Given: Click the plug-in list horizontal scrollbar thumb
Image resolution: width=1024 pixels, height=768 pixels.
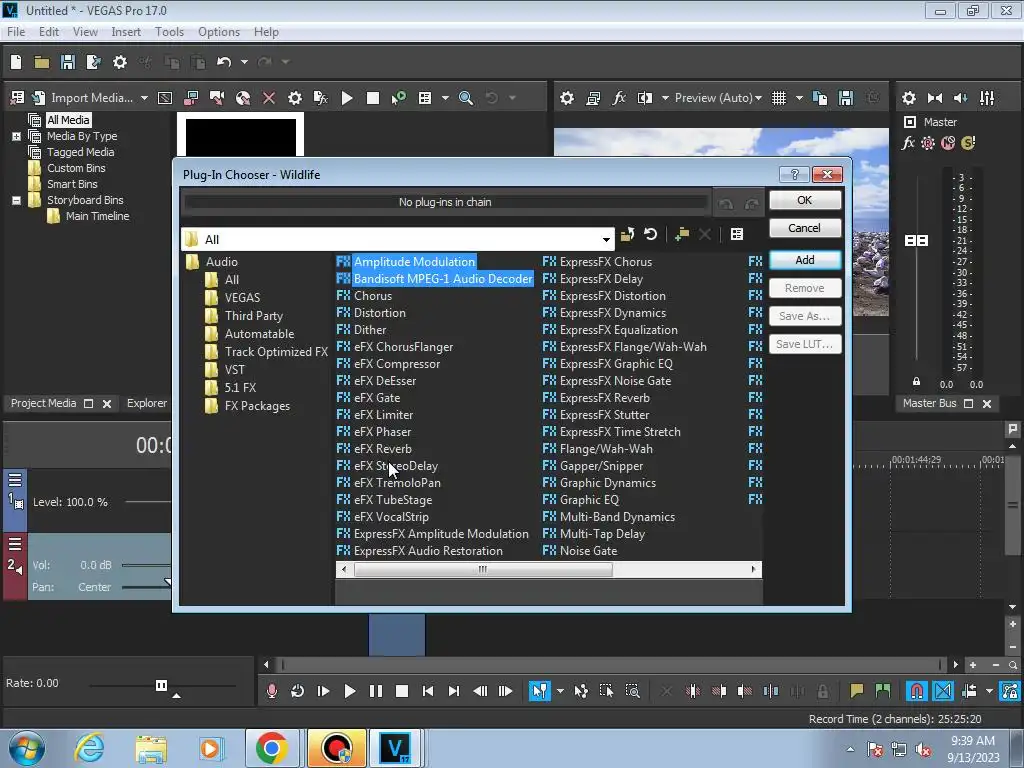Looking at the screenshot, I should pyautogui.click(x=483, y=569).
